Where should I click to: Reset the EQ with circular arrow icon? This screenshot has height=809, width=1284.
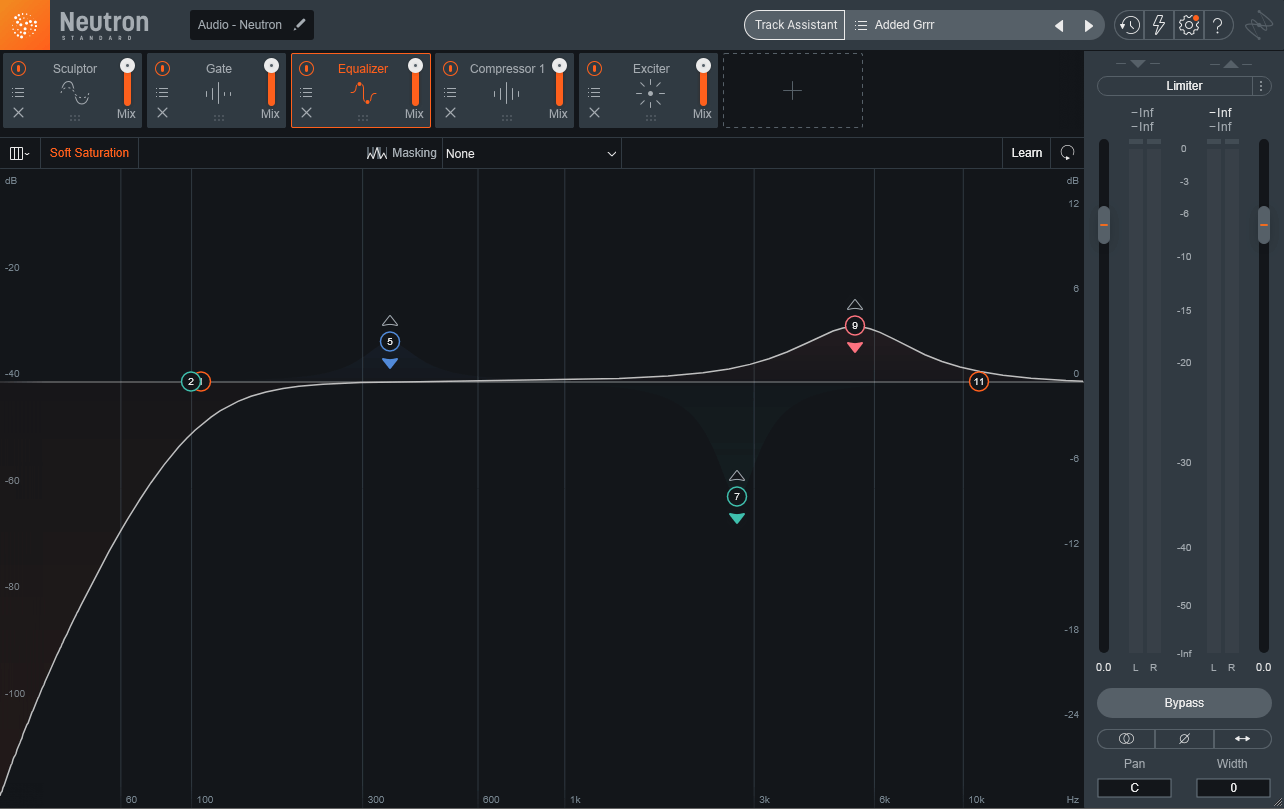1068,153
